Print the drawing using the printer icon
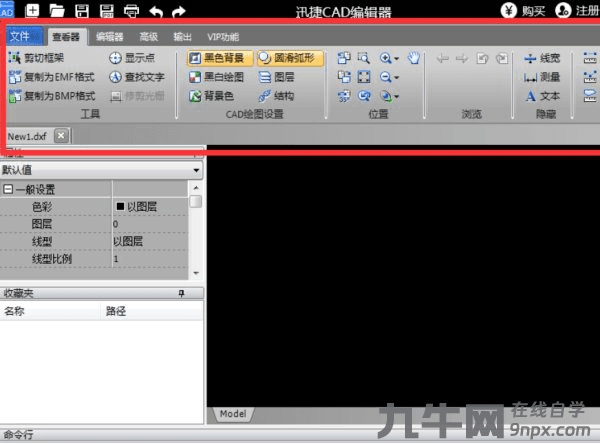This screenshot has height=444, width=600. click(132, 11)
